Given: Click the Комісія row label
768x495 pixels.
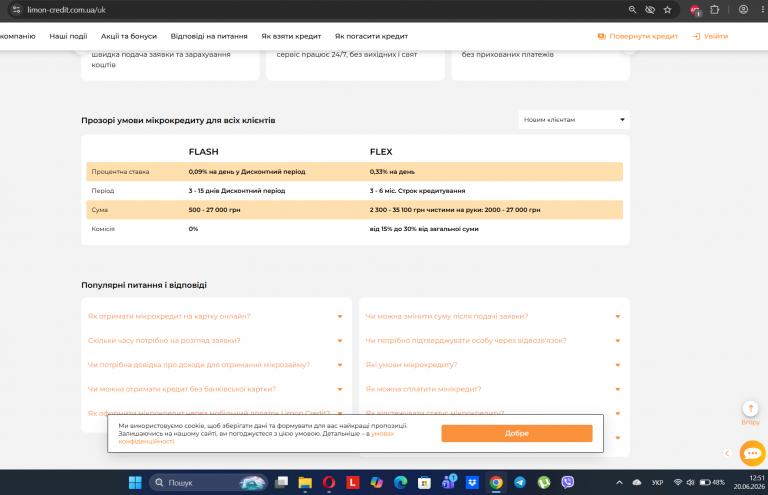Looking at the screenshot, I should point(103,229).
